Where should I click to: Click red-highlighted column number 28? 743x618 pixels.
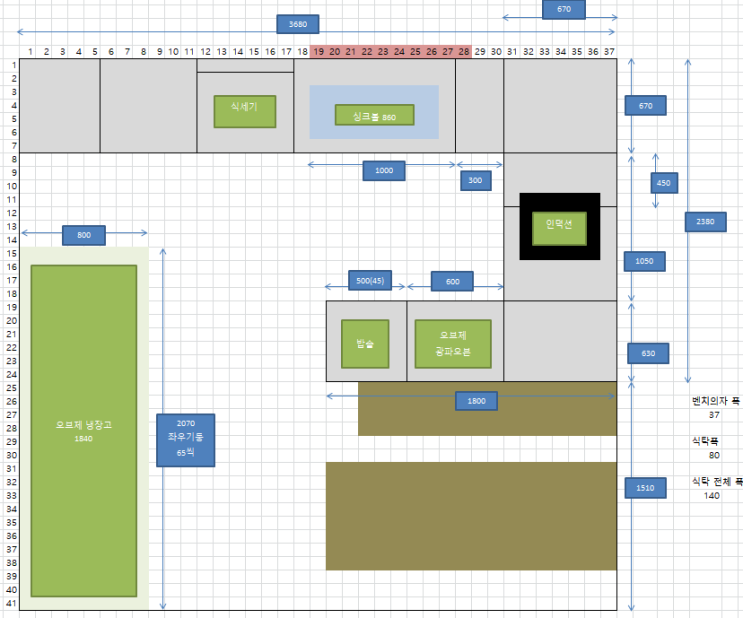tap(464, 52)
